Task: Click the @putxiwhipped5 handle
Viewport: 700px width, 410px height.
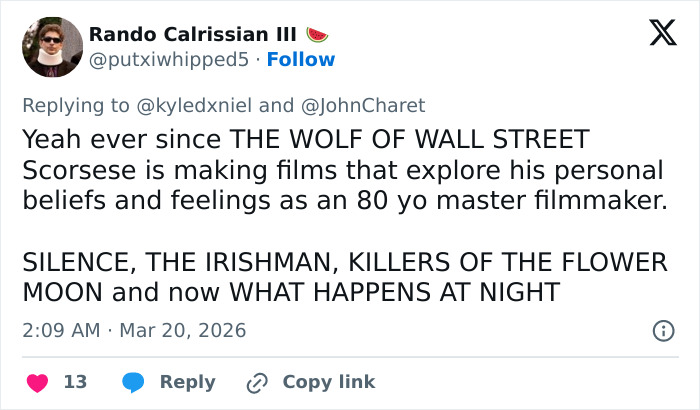Action: (x=168, y=59)
